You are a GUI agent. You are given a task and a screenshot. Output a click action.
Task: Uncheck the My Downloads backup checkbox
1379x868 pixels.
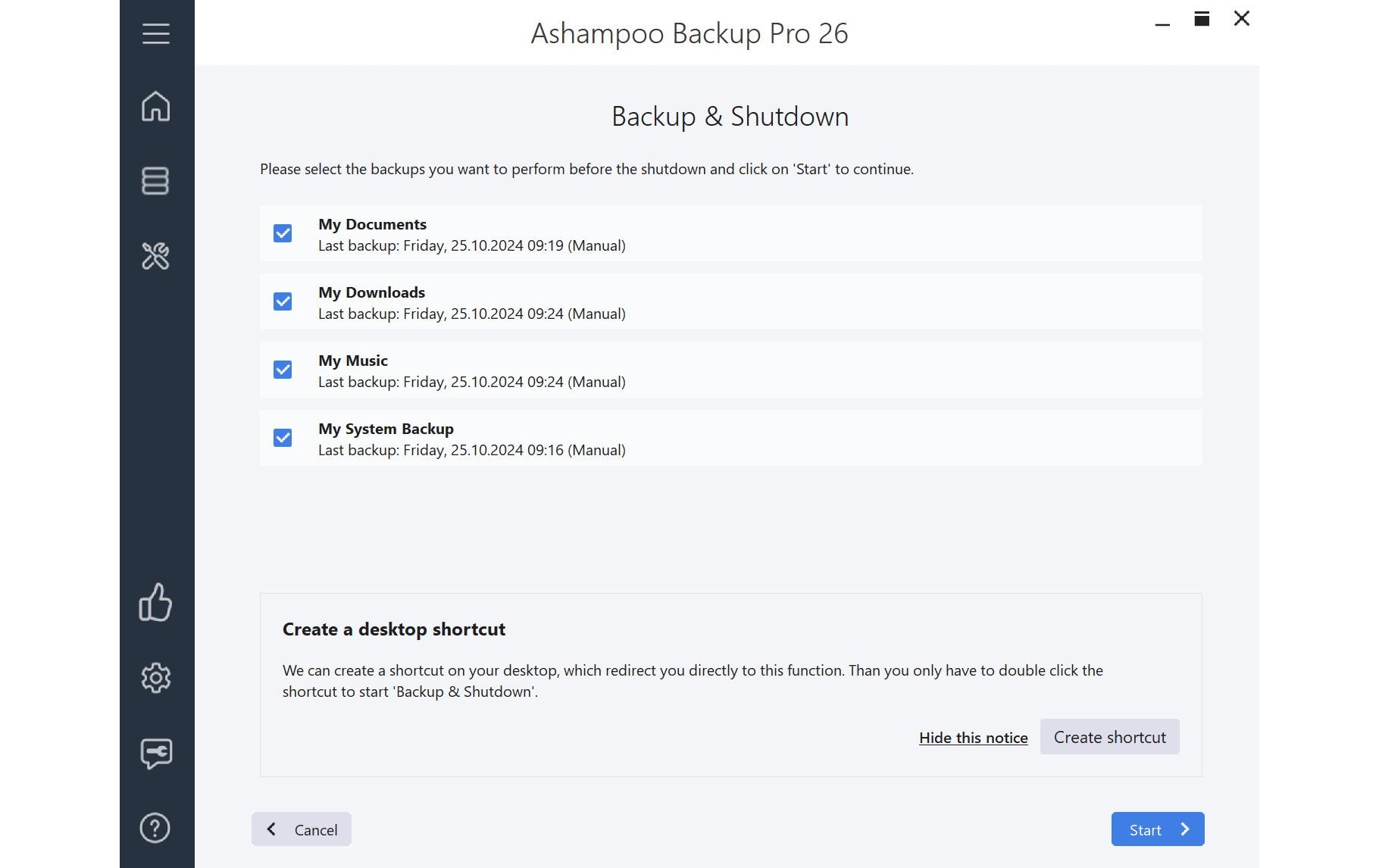283,301
